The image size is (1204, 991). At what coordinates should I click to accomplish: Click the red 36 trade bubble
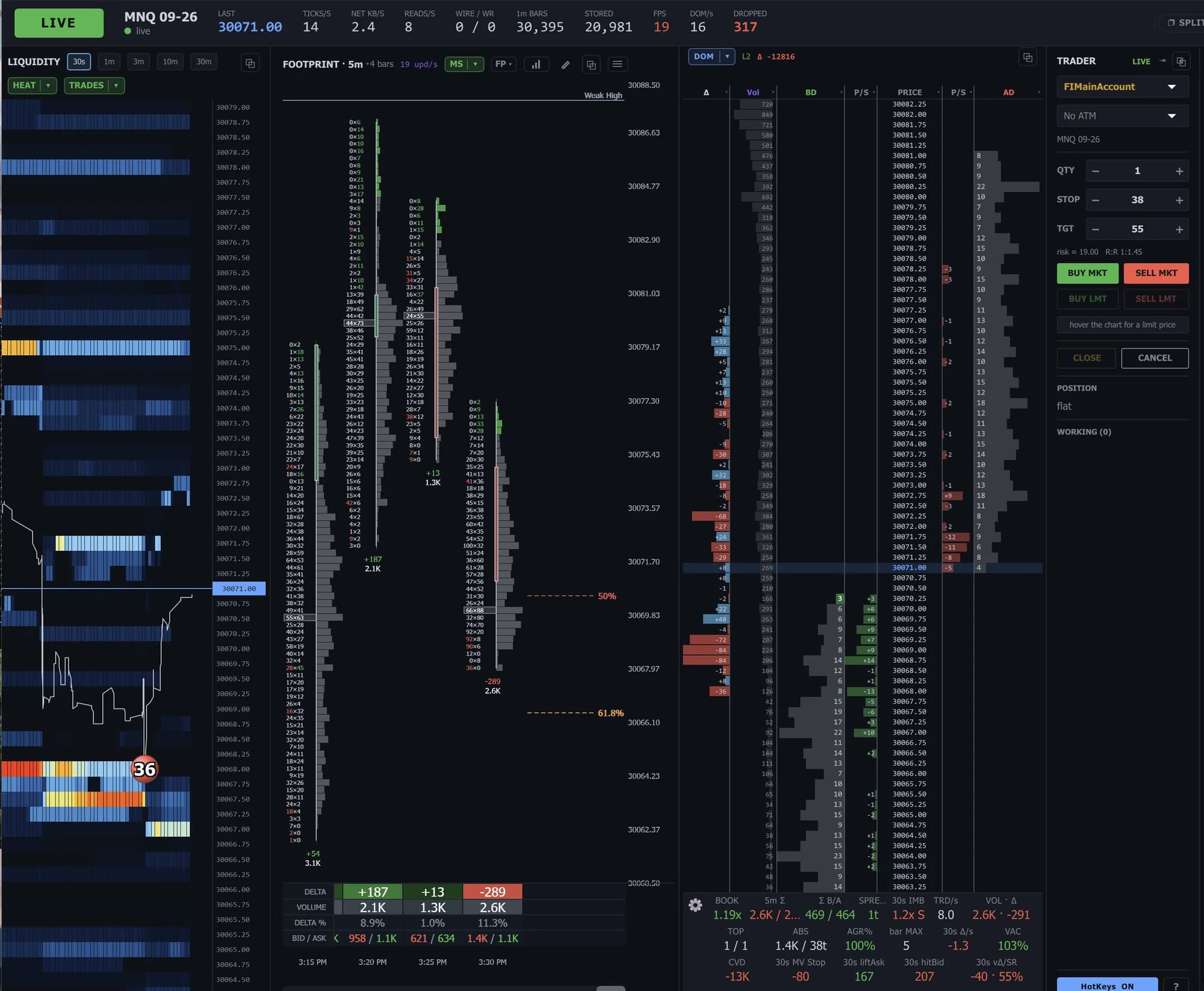point(144,769)
